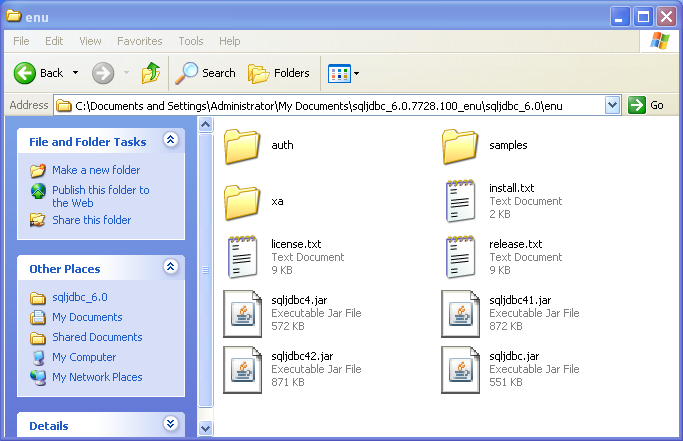The image size is (683, 441).
Task: Click the greyed Forward arrow button
Action: pyautogui.click(x=103, y=73)
